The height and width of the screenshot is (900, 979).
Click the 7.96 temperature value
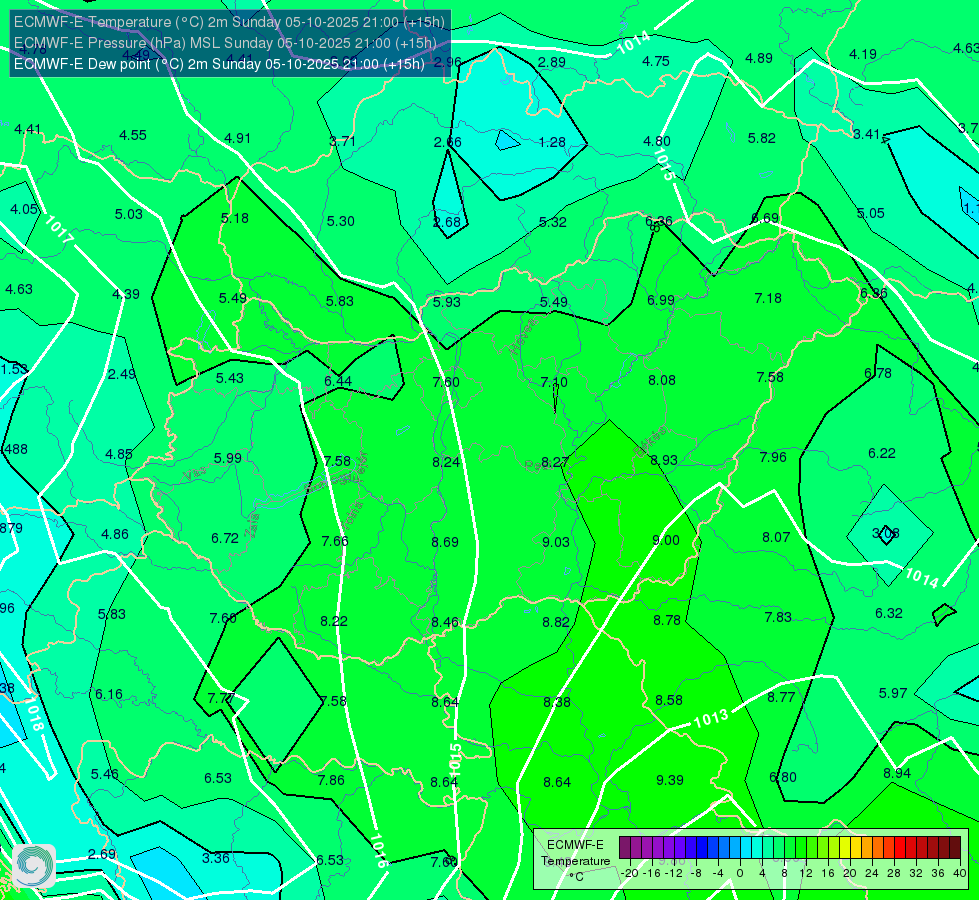773,457
